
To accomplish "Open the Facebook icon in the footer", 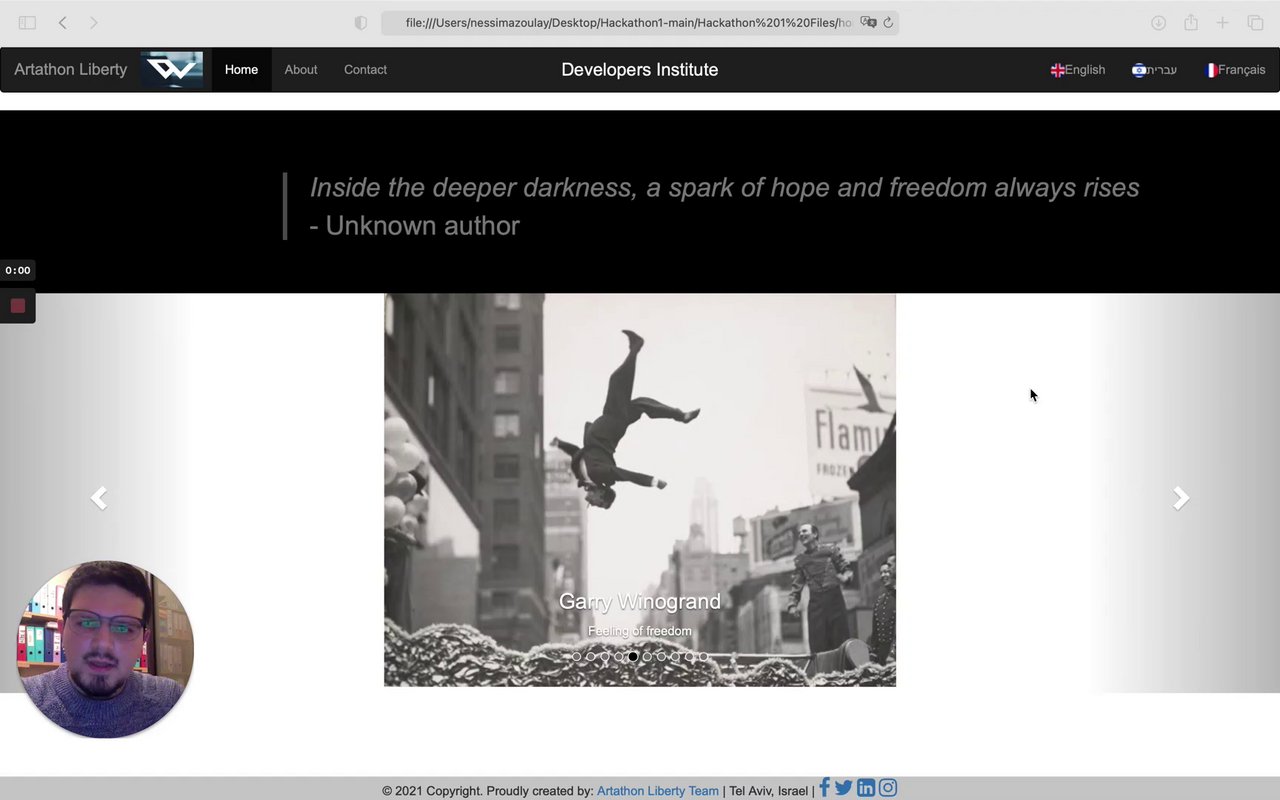I will 825,788.
